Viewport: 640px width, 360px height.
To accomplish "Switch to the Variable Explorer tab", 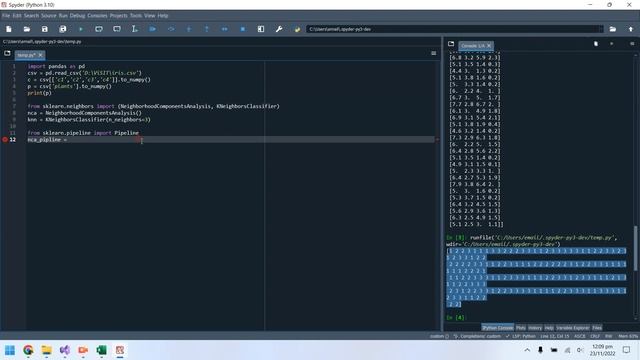I will coord(573,328).
